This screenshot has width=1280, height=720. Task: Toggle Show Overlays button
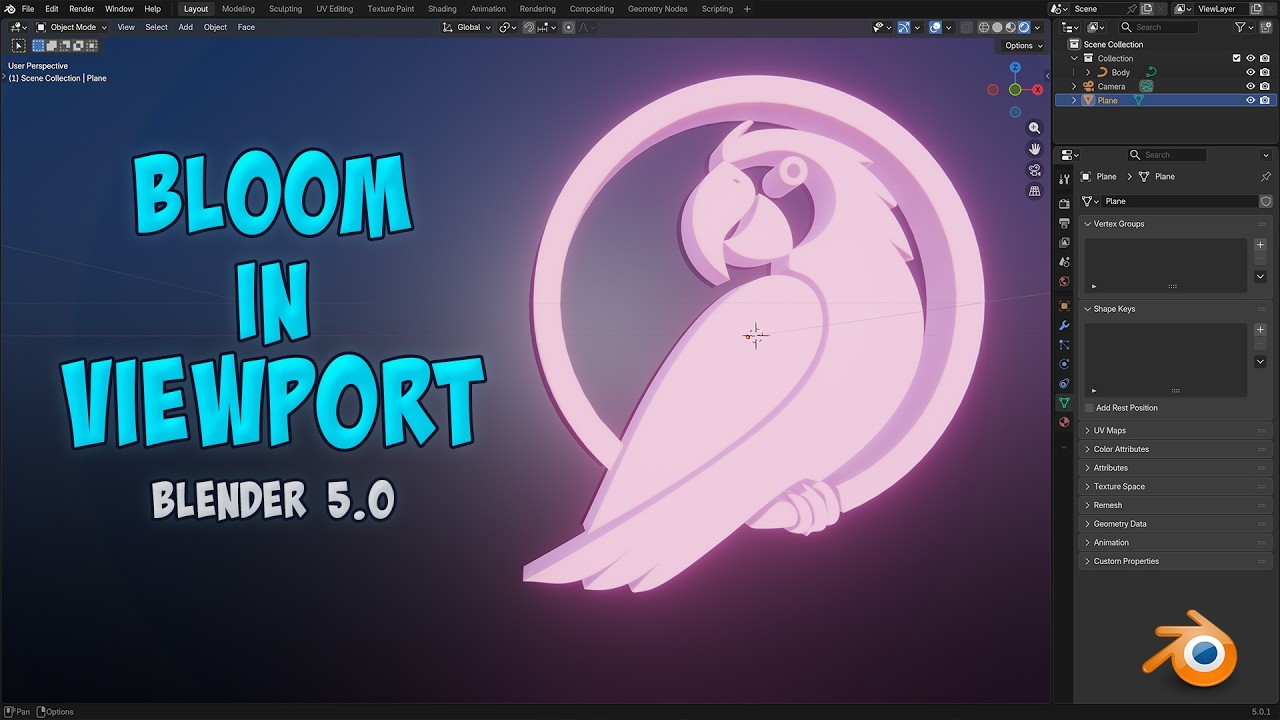tap(935, 27)
